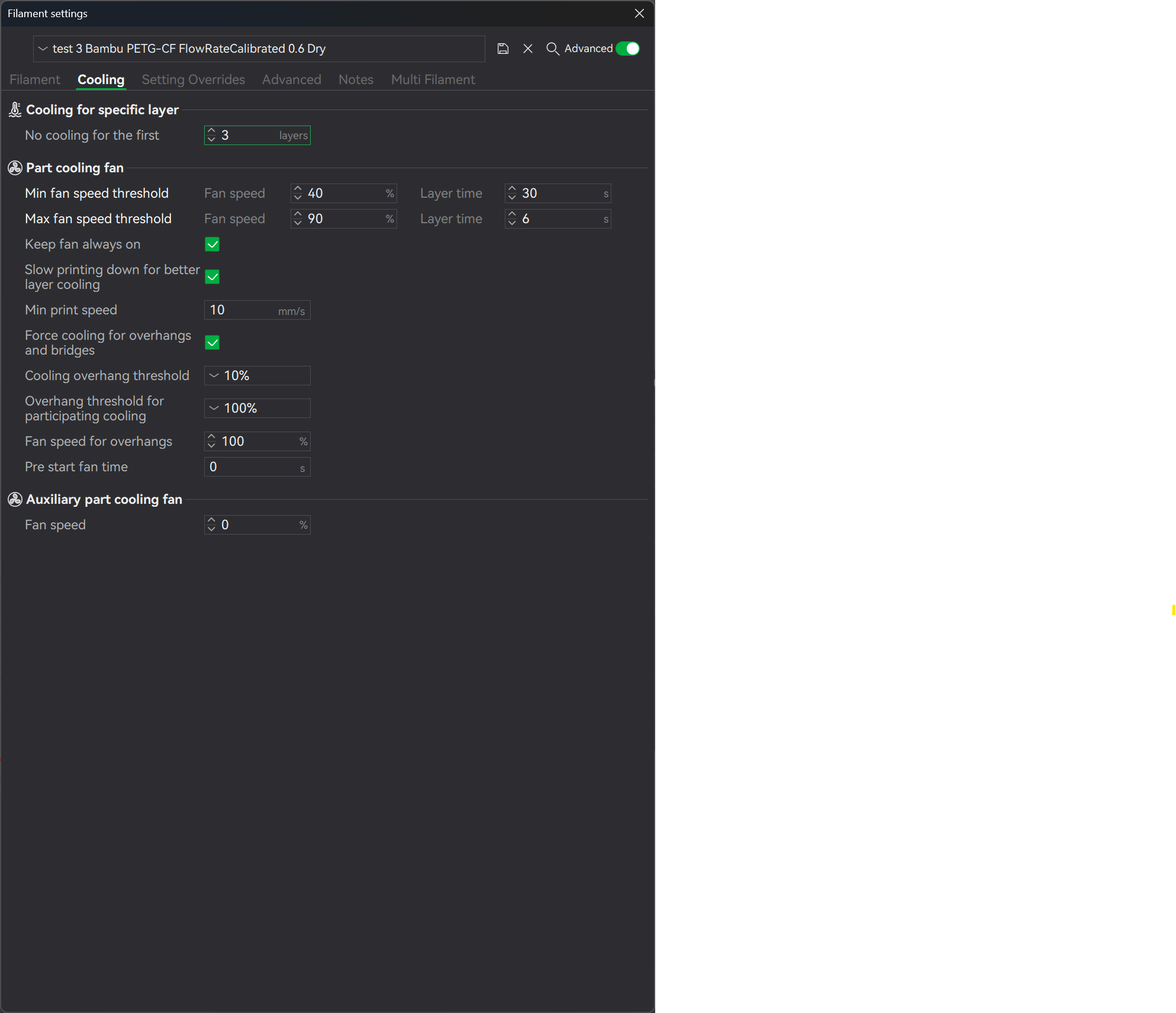Disable Force cooling for overhangs and bridges
The height and width of the screenshot is (1013, 1176).
point(212,343)
